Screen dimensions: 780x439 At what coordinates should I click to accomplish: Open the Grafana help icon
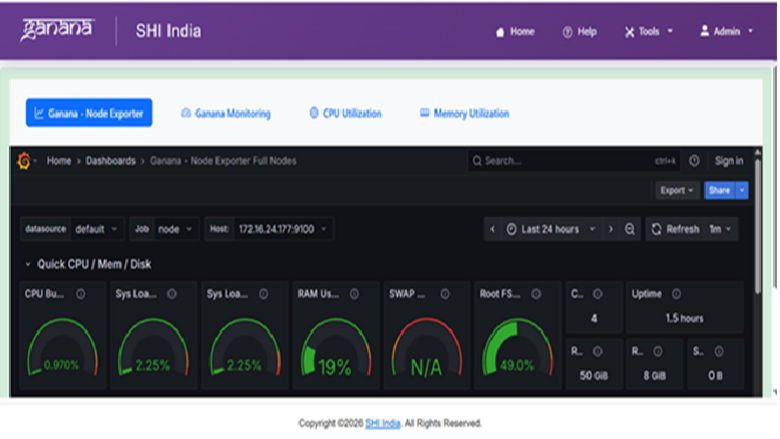694,161
